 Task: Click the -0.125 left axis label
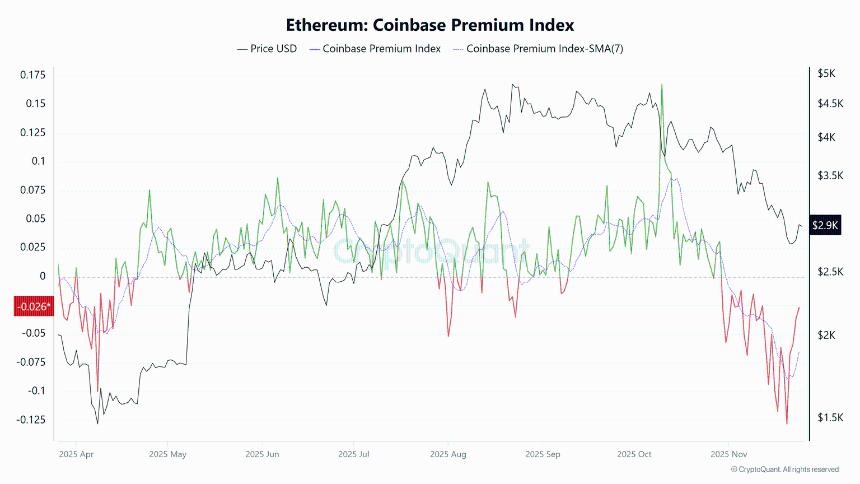pyautogui.click(x=31, y=418)
